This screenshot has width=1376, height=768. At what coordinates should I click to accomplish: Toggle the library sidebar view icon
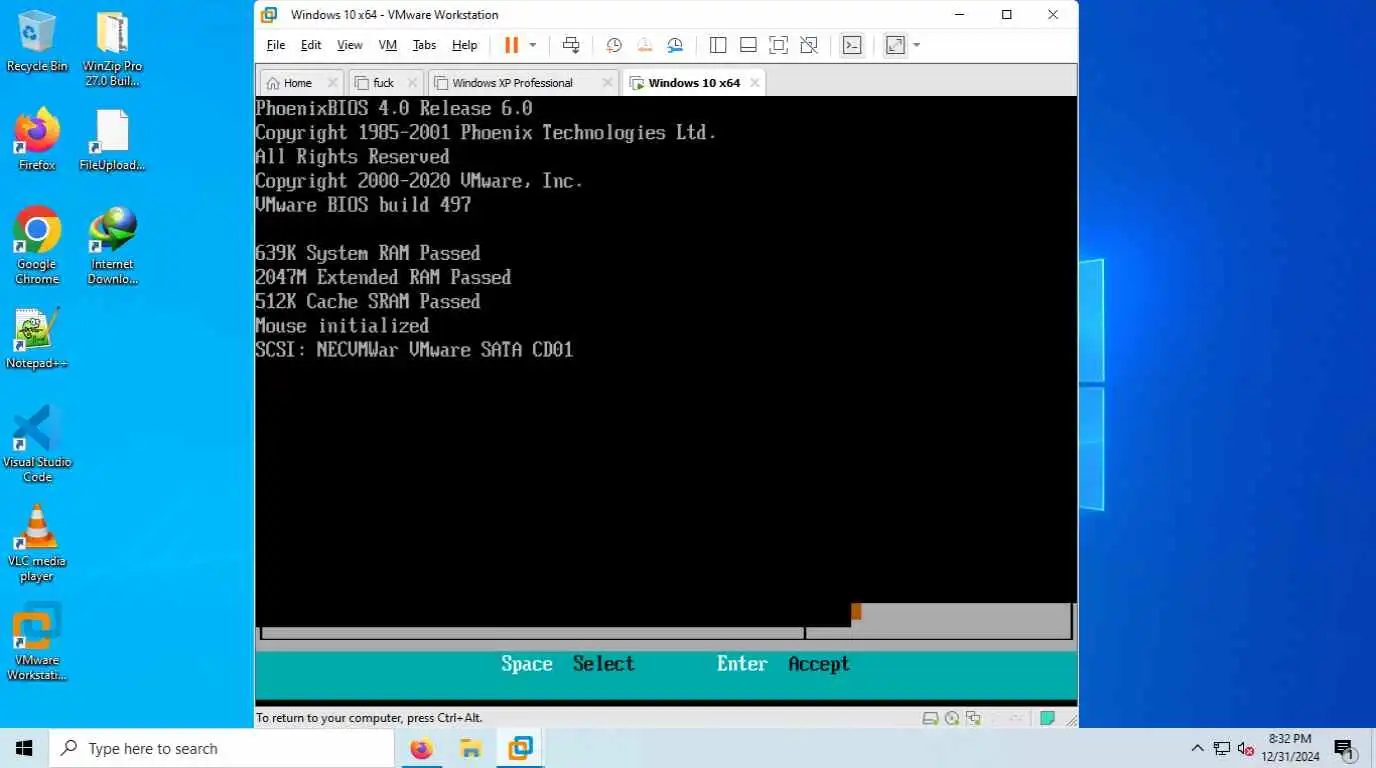(x=718, y=45)
